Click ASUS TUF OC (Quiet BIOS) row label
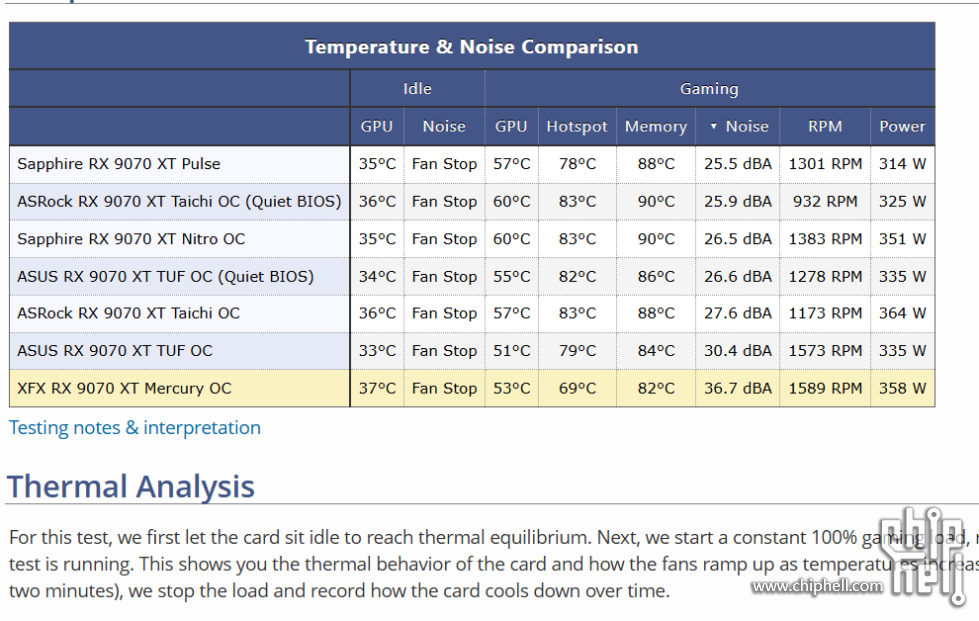This screenshot has width=979, height=621. point(165,276)
